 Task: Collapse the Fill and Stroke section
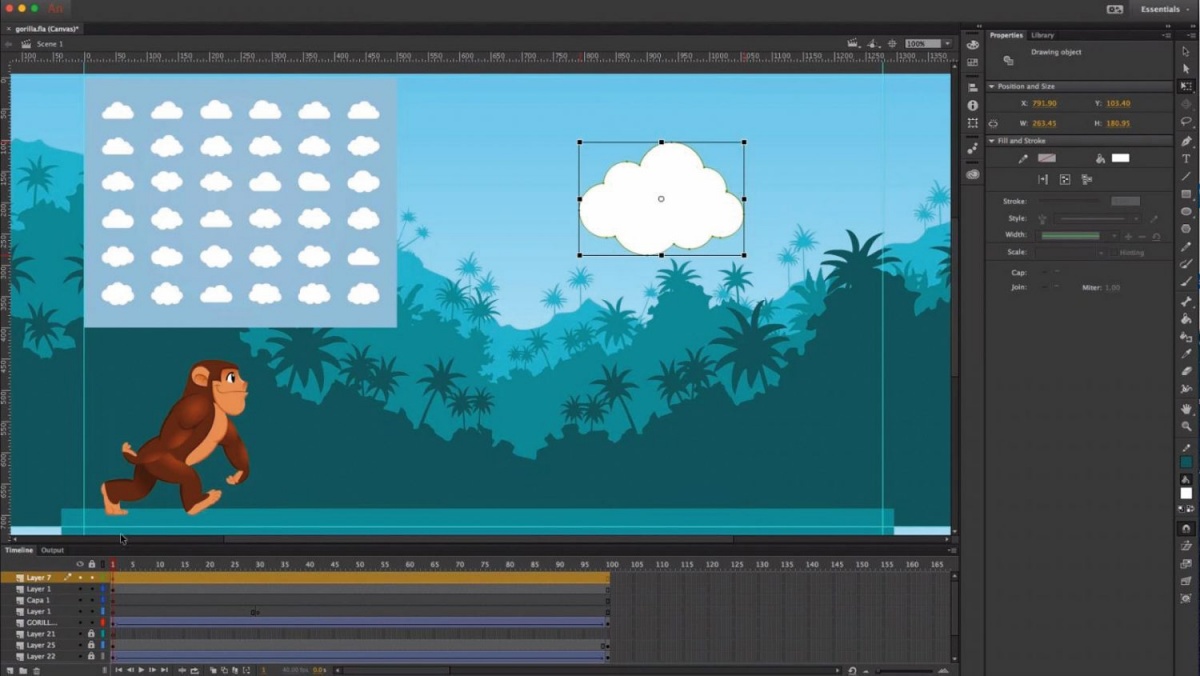[x=992, y=141]
